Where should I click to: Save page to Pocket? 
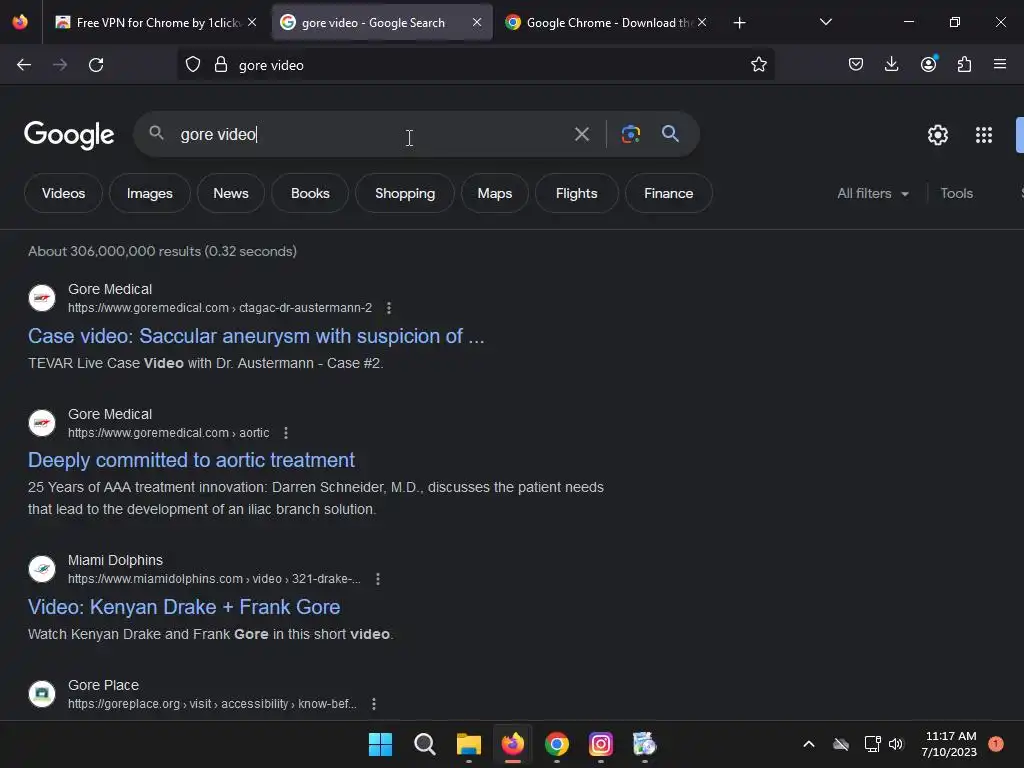[x=856, y=65]
